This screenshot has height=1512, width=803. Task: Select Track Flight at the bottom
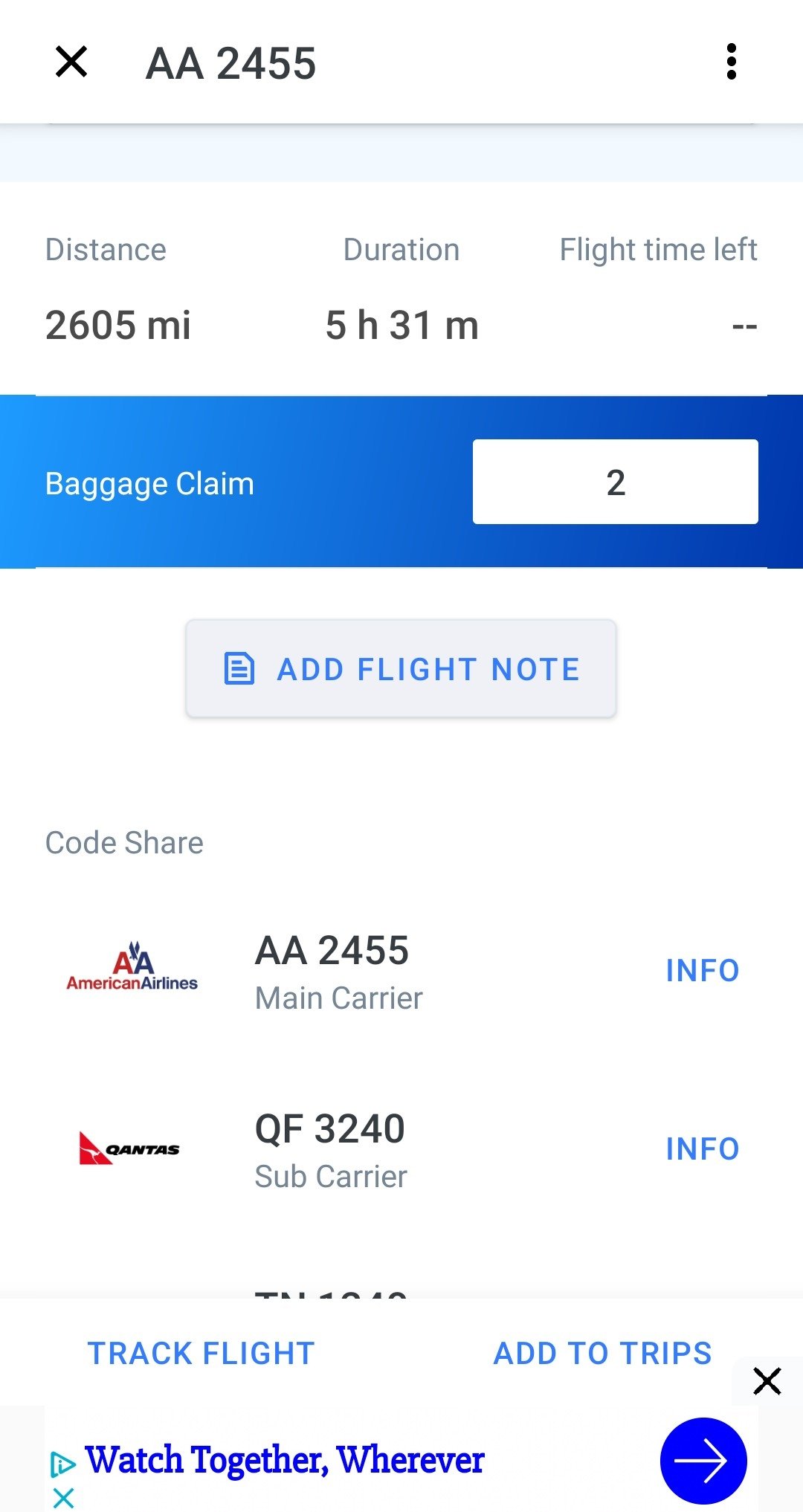pos(201,1353)
